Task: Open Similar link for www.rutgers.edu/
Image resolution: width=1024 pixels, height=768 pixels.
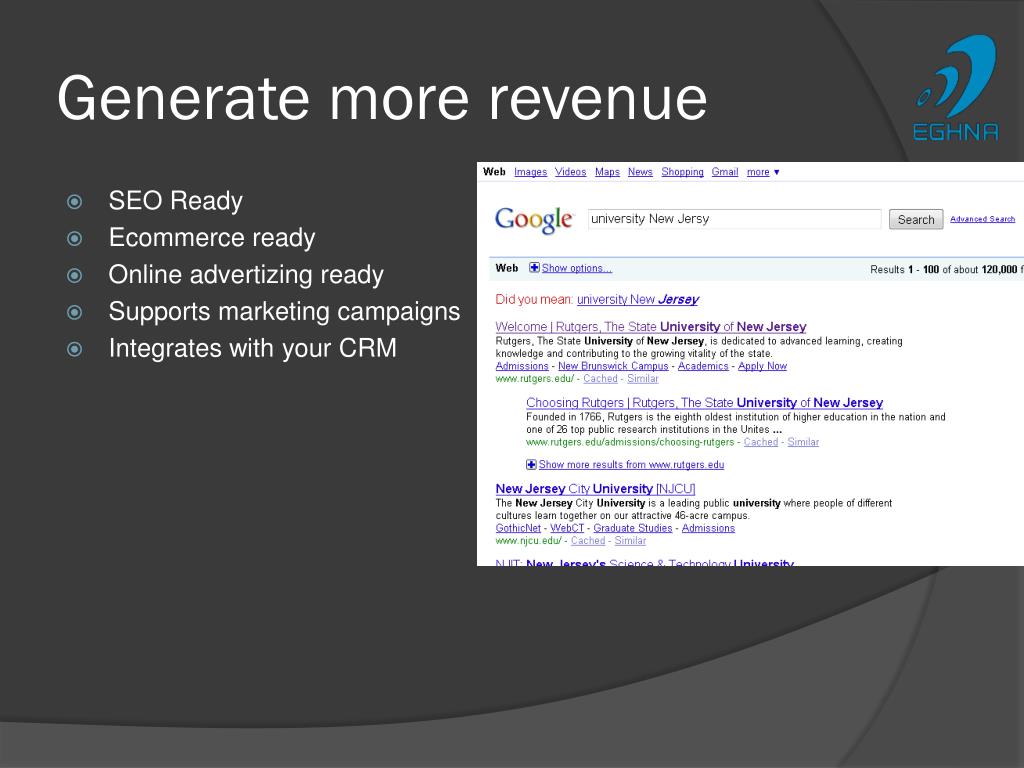Action: pyautogui.click(x=643, y=379)
